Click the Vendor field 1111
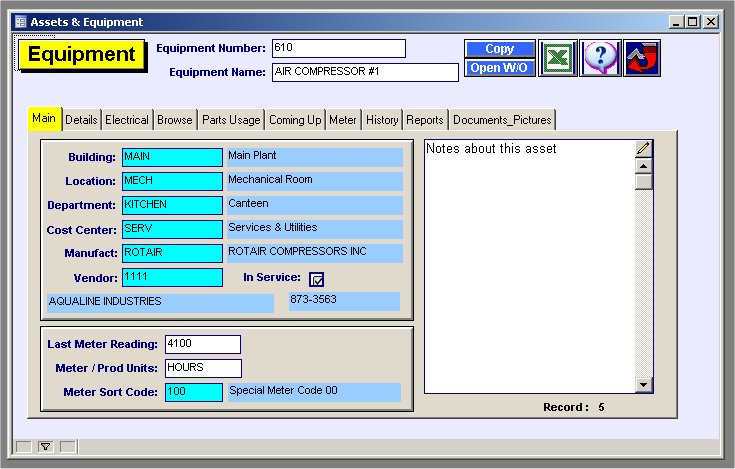Image resolution: width=735 pixels, height=469 pixels. 172,277
